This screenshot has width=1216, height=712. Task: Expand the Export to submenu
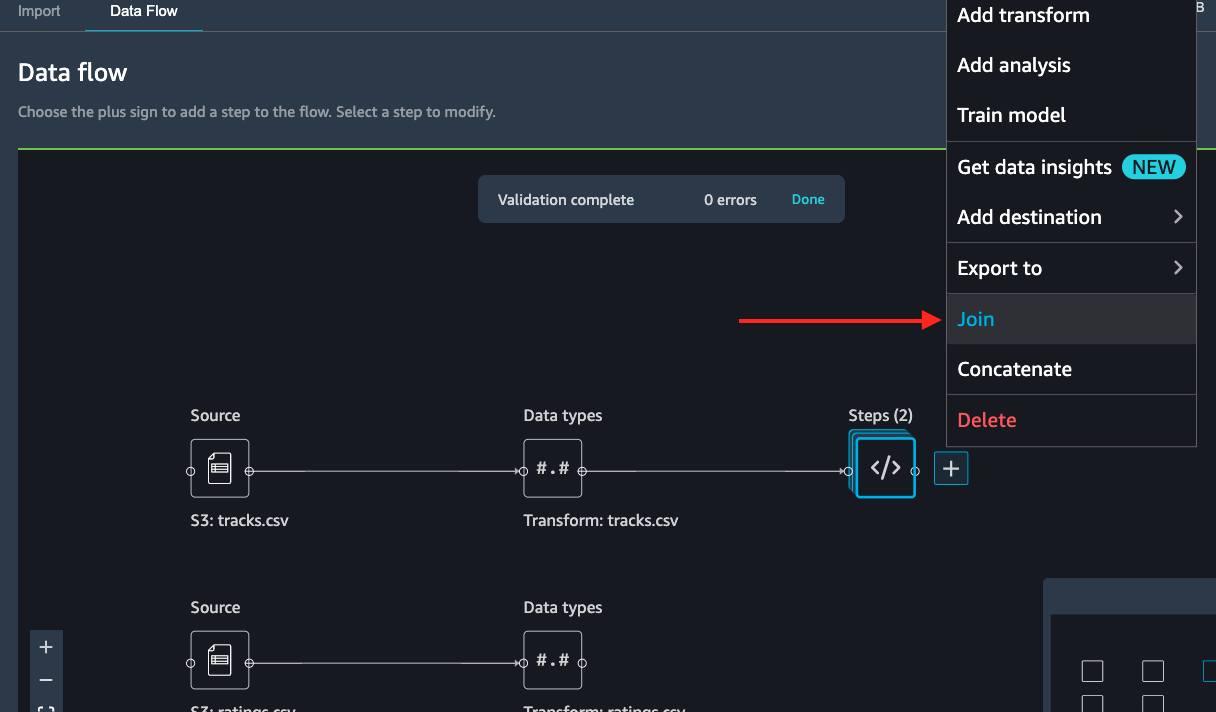click(1071, 268)
